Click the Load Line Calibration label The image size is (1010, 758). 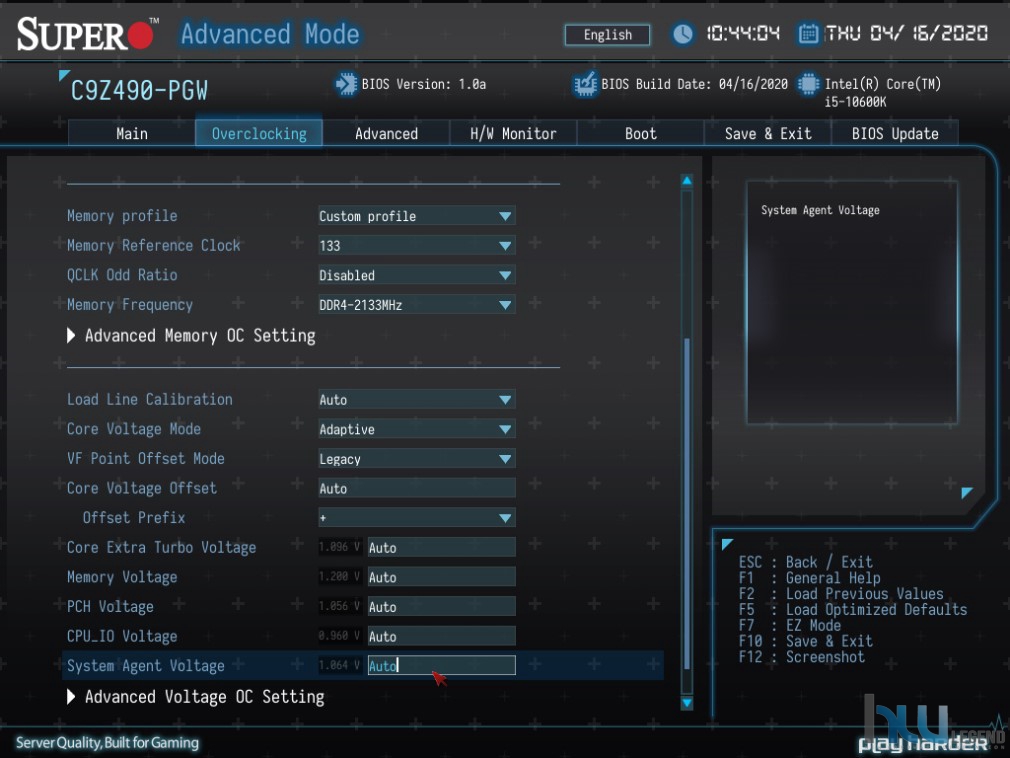point(149,399)
